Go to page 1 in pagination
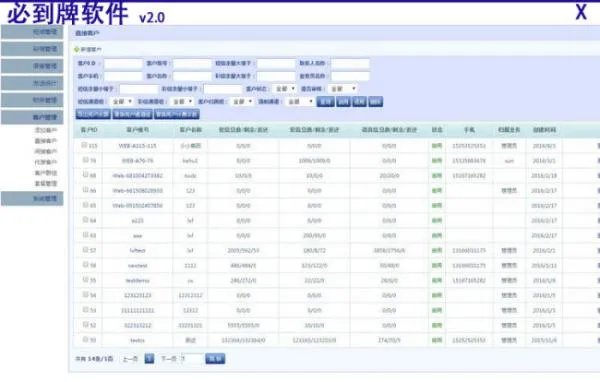This screenshot has height=382, width=600. 149,359
